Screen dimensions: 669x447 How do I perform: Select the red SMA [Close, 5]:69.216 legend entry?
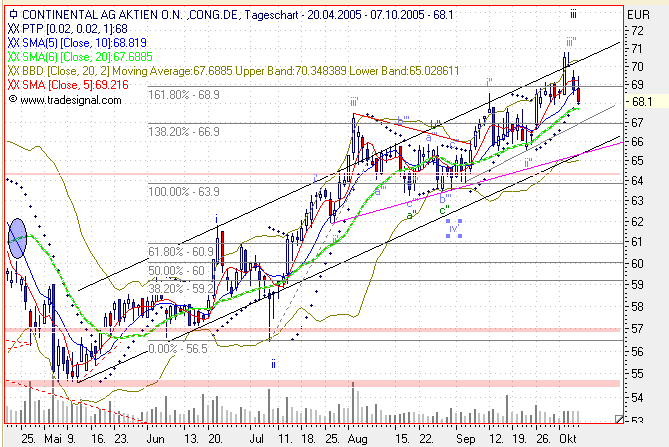click(x=75, y=85)
